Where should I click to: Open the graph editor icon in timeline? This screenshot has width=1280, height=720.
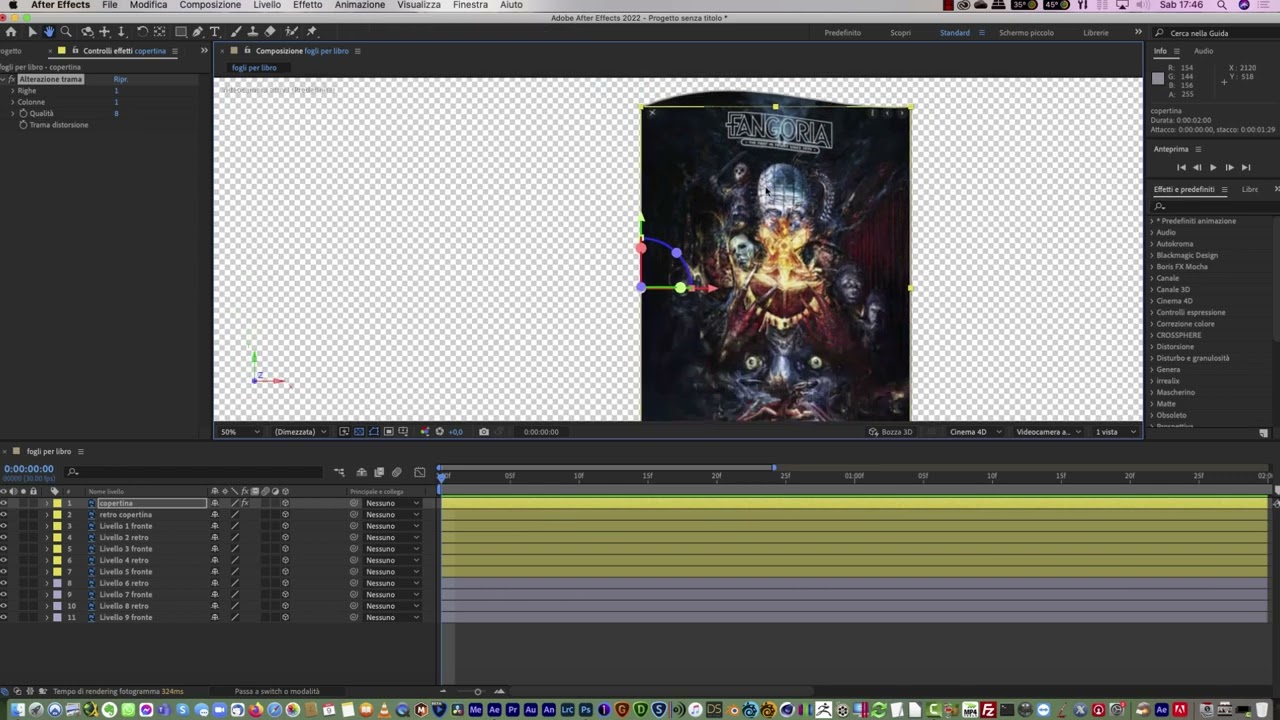click(420, 472)
